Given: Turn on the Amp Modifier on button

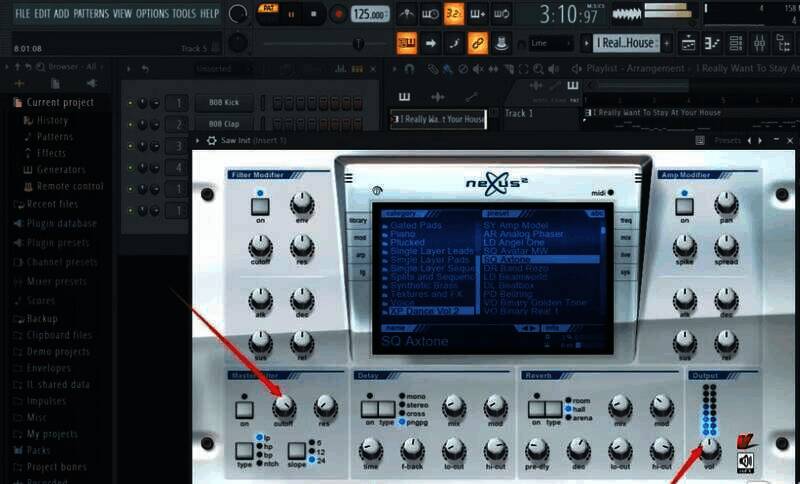Looking at the screenshot, I should pos(684,207).
